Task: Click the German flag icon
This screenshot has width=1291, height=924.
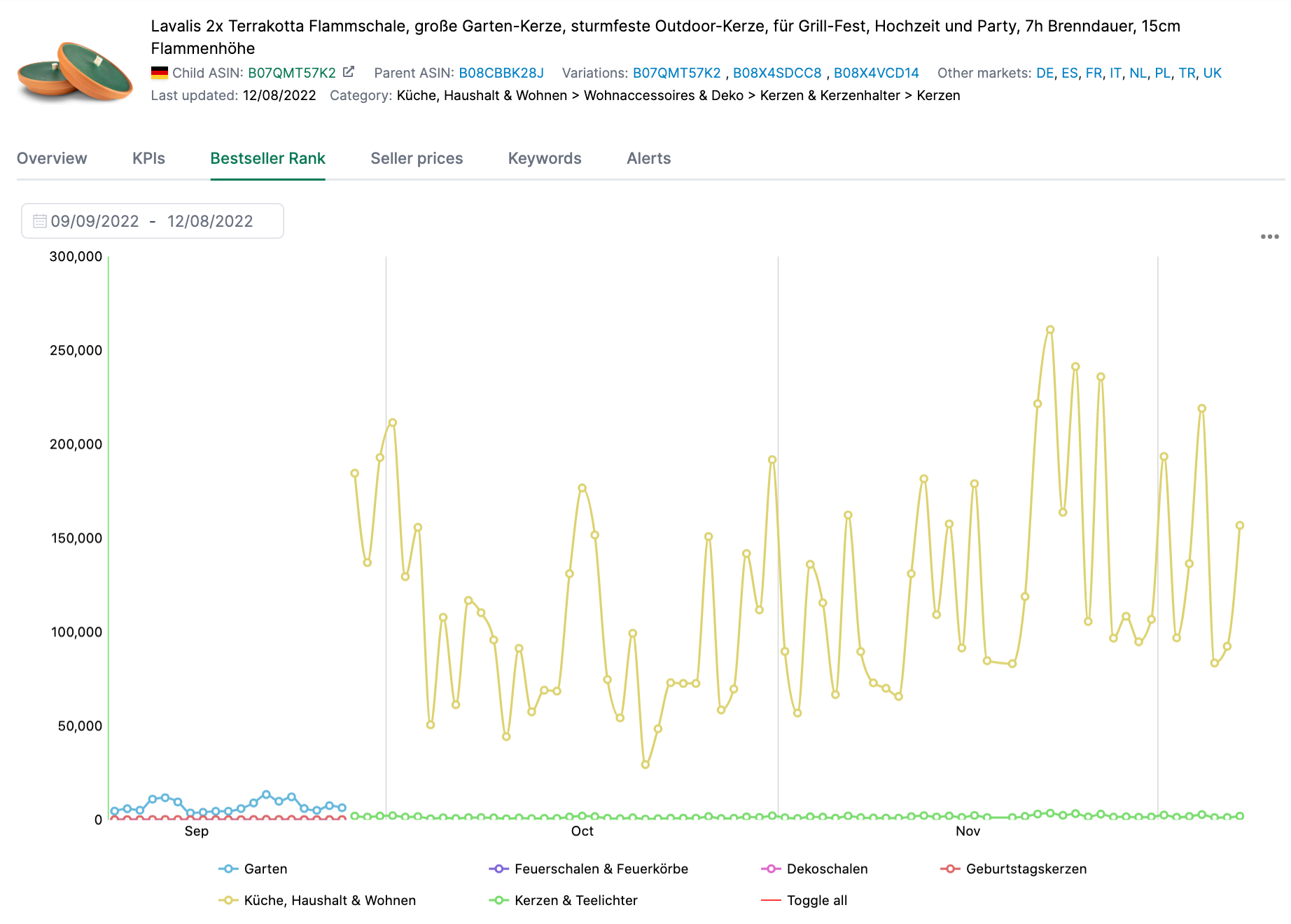Action: click(x=160, y=71)
